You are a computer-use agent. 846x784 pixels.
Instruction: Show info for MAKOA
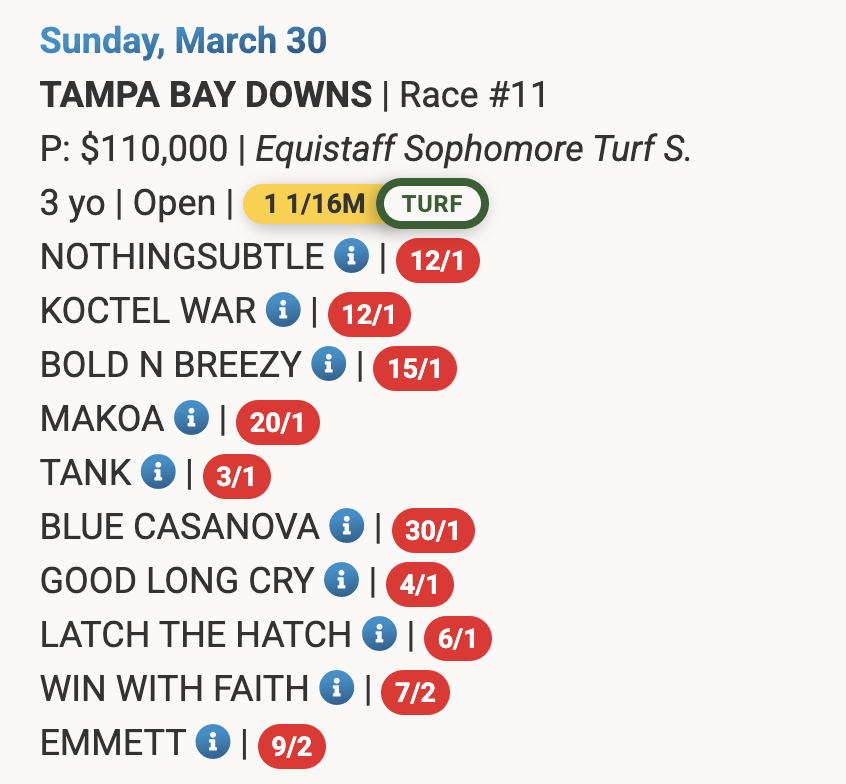190,418
